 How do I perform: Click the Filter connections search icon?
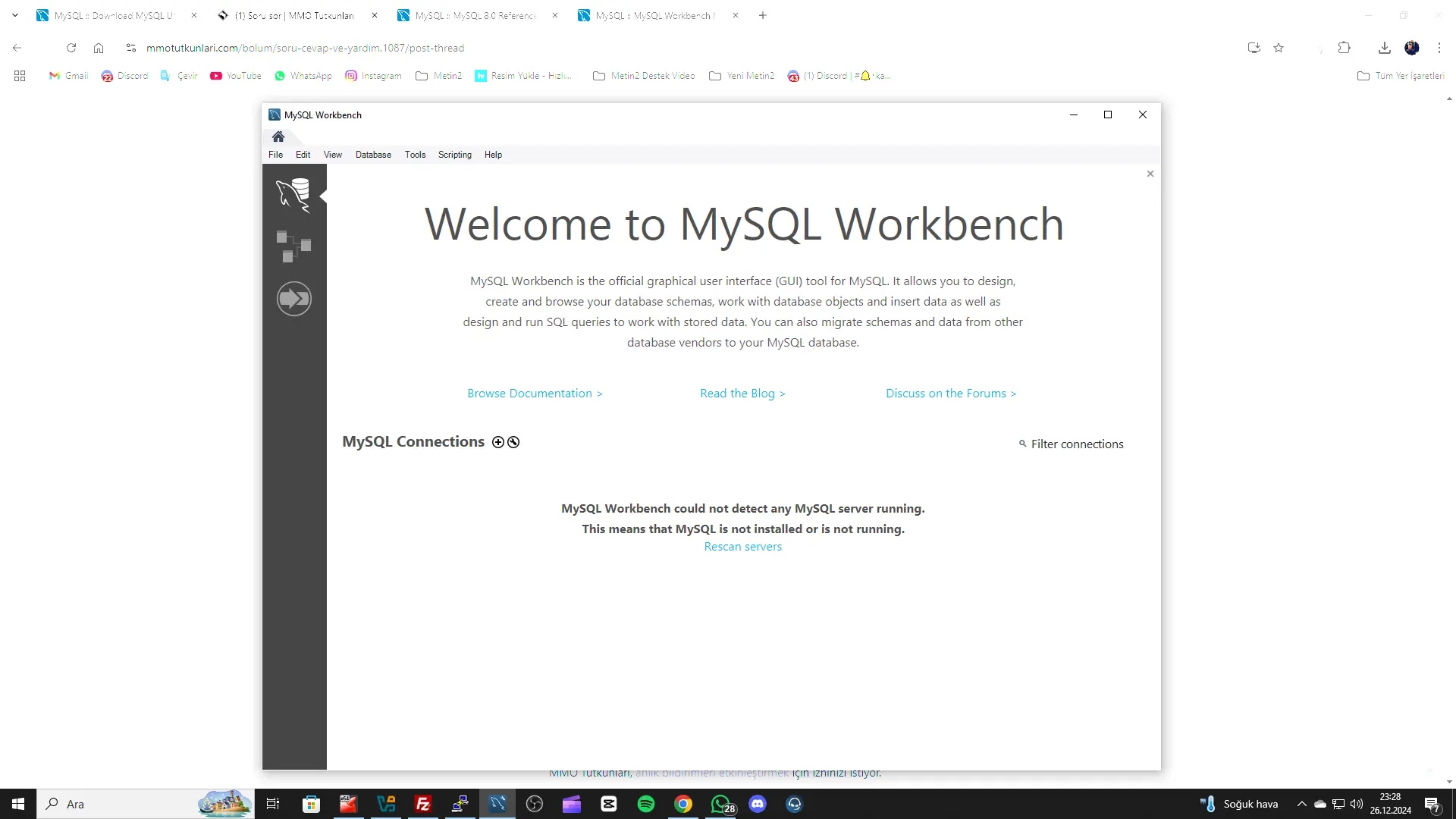coord(1022,444)
